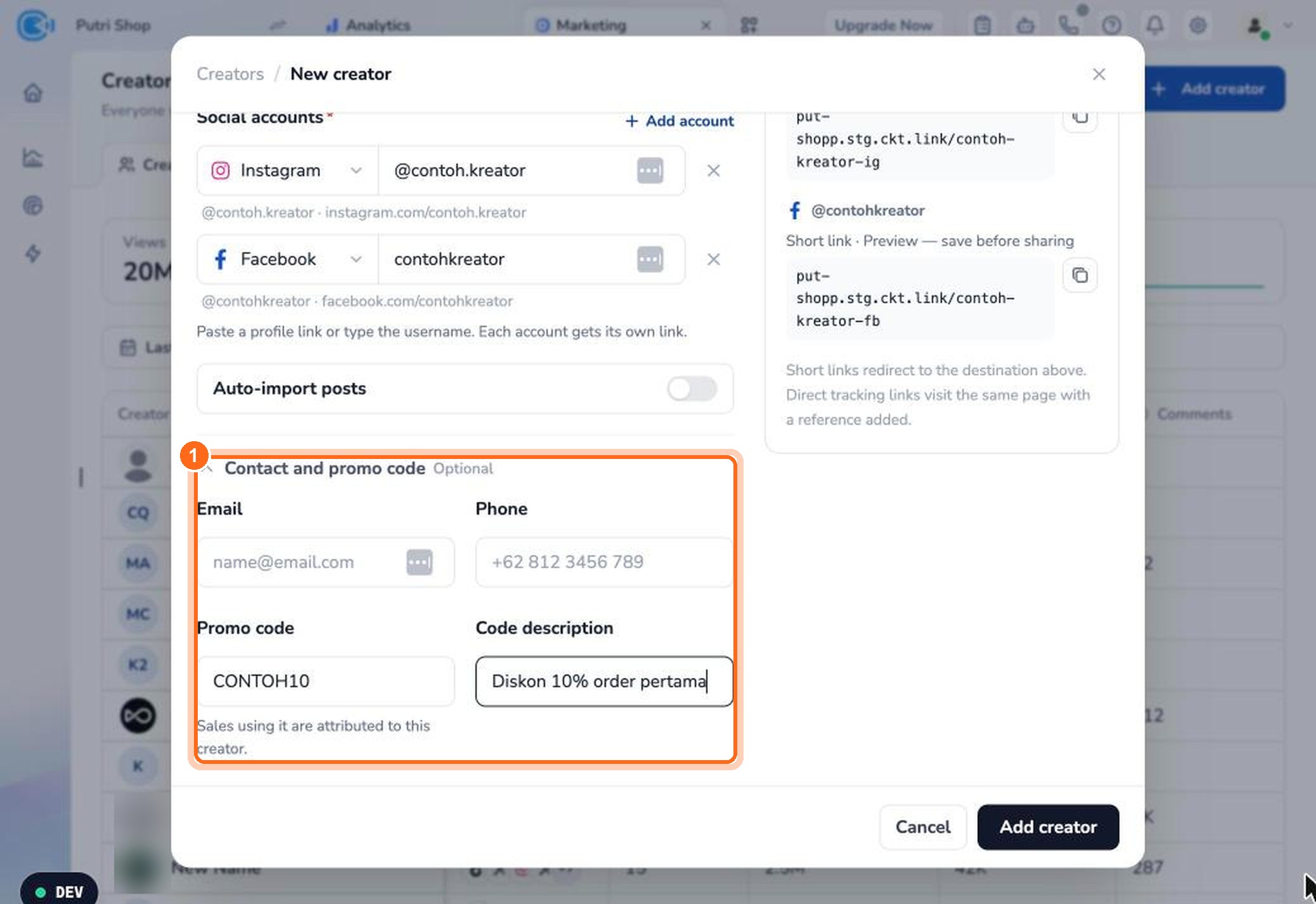Click the Instagram username field @contoh.kreator
1316x904 pixels.
(x=531, y=171)
